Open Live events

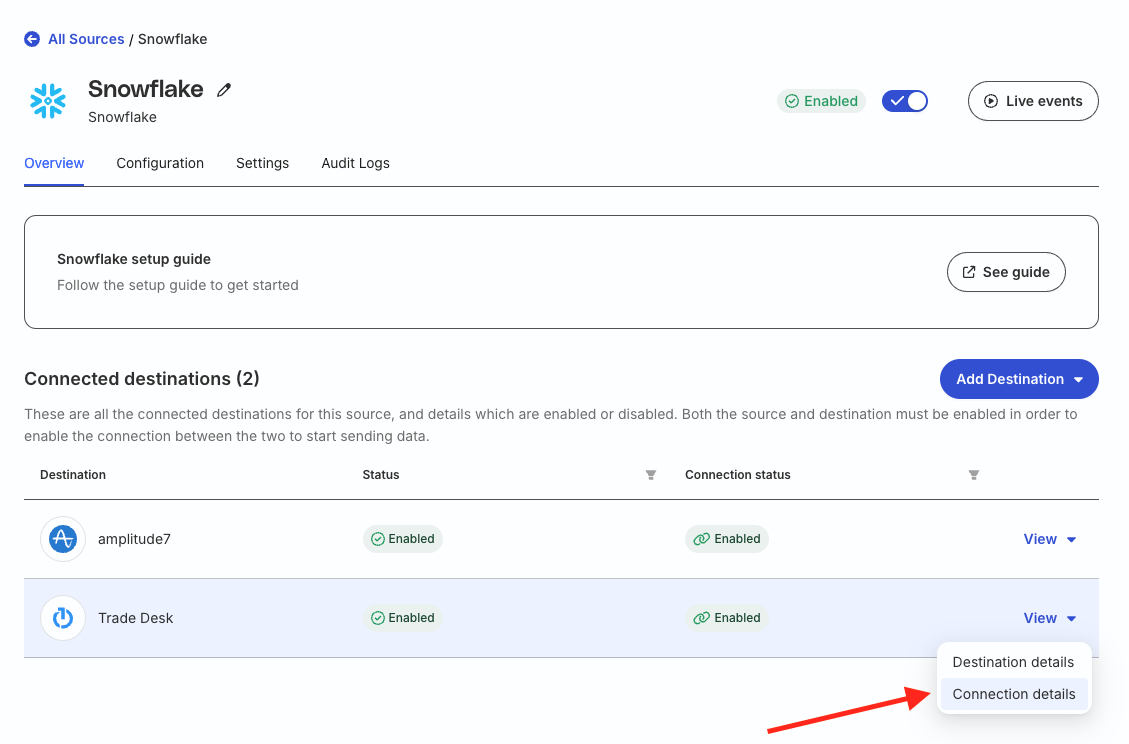coord(1033,101)
